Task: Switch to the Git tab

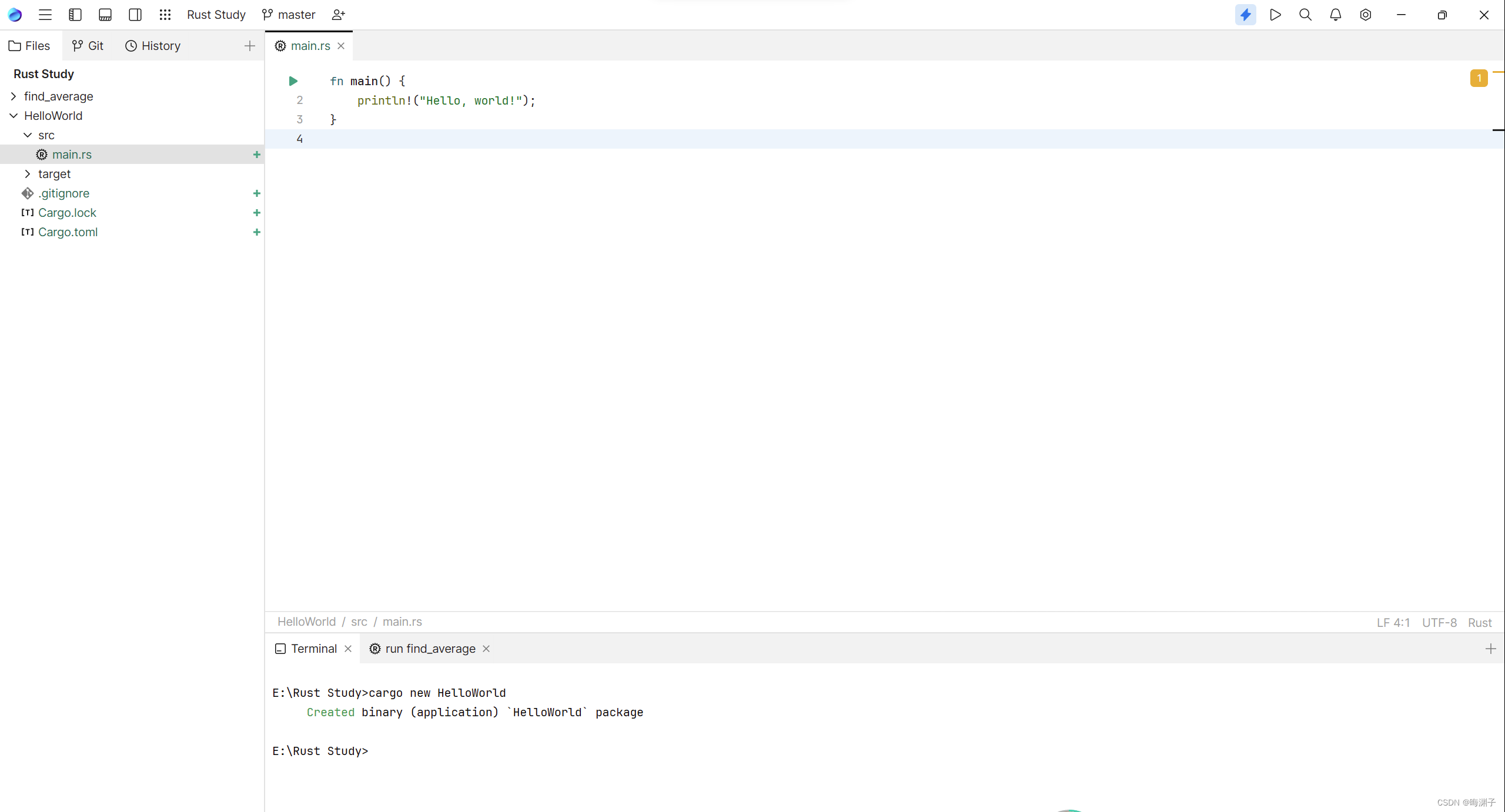Action: (x=88, y=46)
